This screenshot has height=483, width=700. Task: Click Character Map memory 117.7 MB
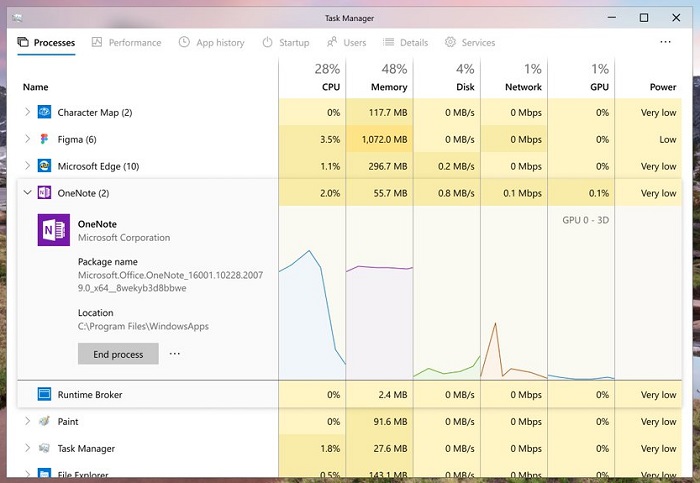point(388,112)
